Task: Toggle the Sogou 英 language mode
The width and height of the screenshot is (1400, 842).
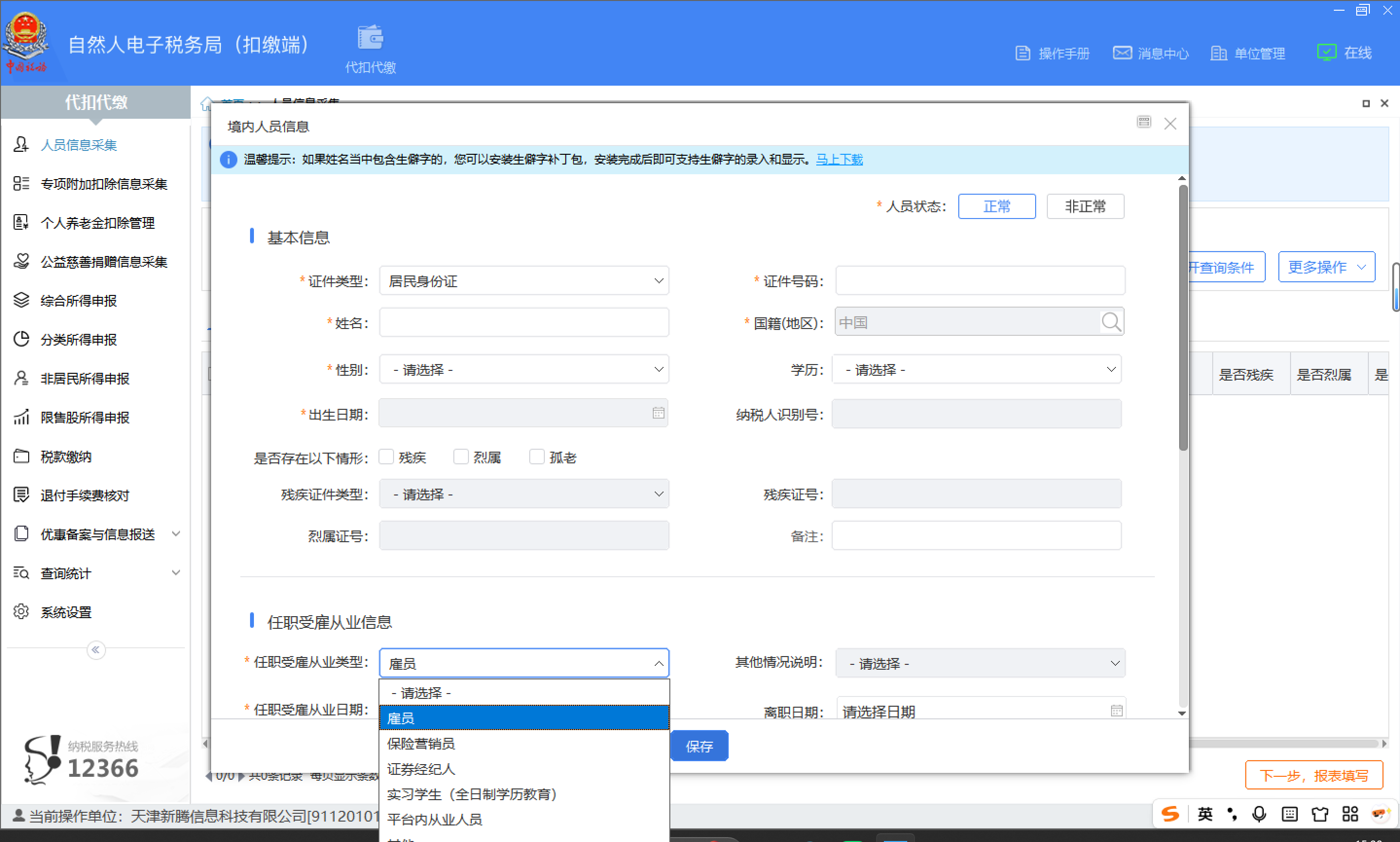Action: pyautogui.click(x=1205, y=814)
